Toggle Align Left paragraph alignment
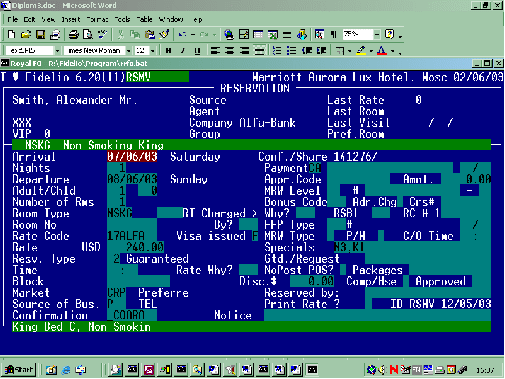505x379 pixels. click(215, 51)
